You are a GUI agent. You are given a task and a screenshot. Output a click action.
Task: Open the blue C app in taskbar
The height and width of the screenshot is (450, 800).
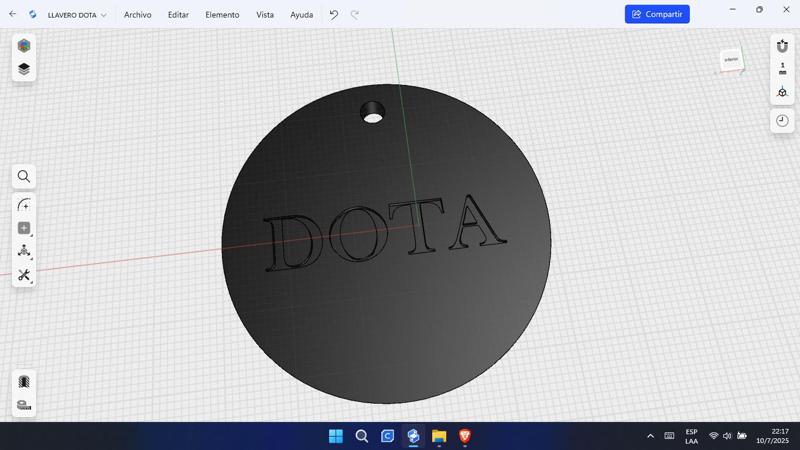click(x=387, y=436)
